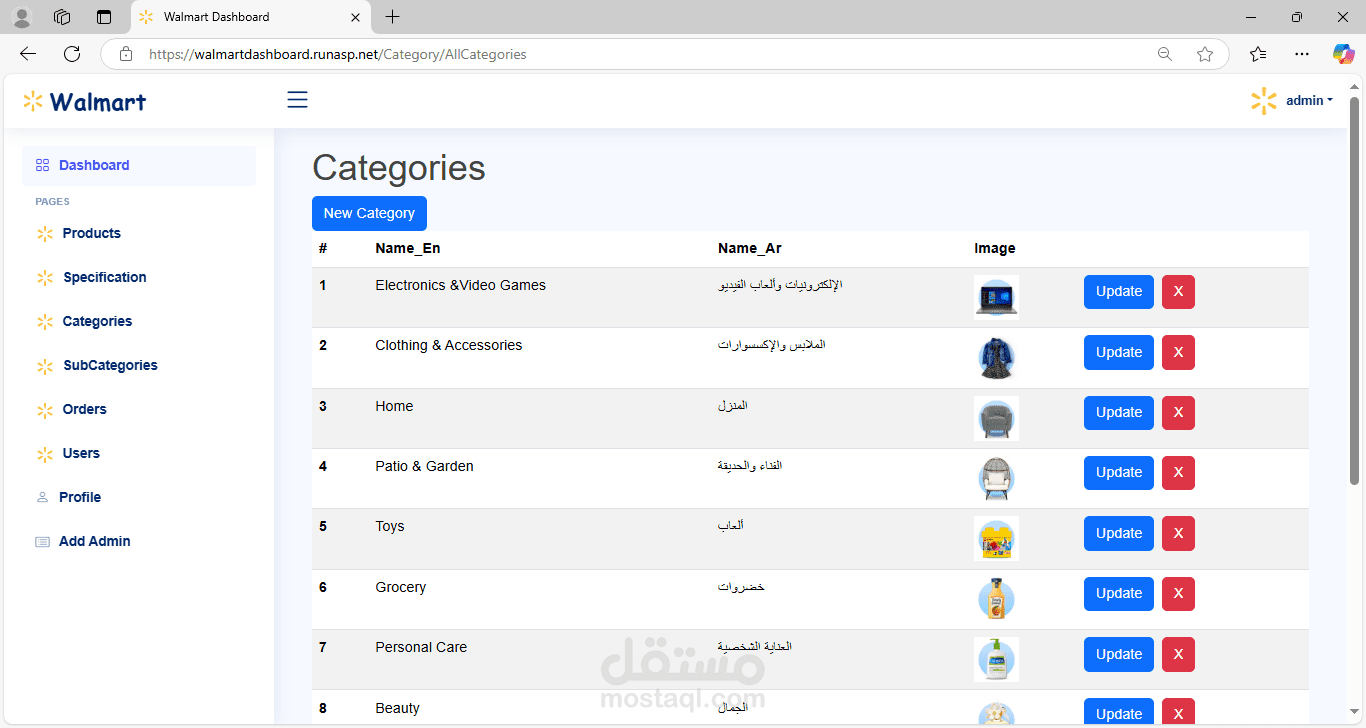Delete the Personal Care category
This screenshot has width=1366, height=728.
[1178, 655]
